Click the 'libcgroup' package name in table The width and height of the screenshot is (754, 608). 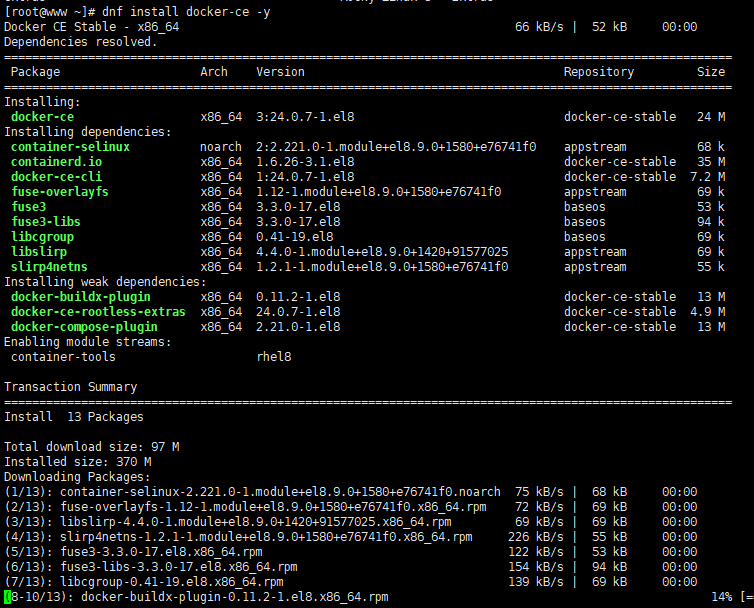click(42, 237)
